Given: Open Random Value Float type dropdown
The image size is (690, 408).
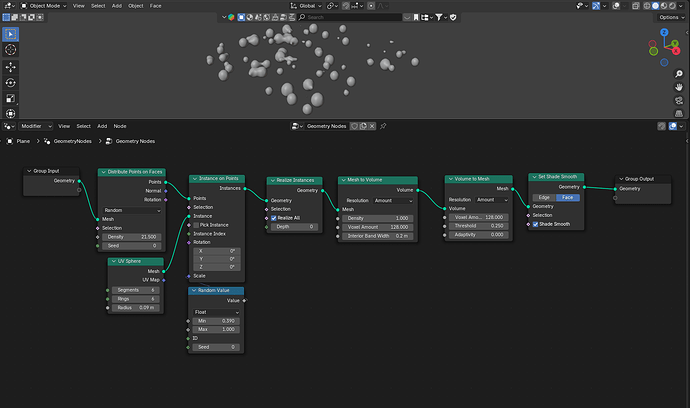Looking at the screenshot, I should (x=217, y=312).
